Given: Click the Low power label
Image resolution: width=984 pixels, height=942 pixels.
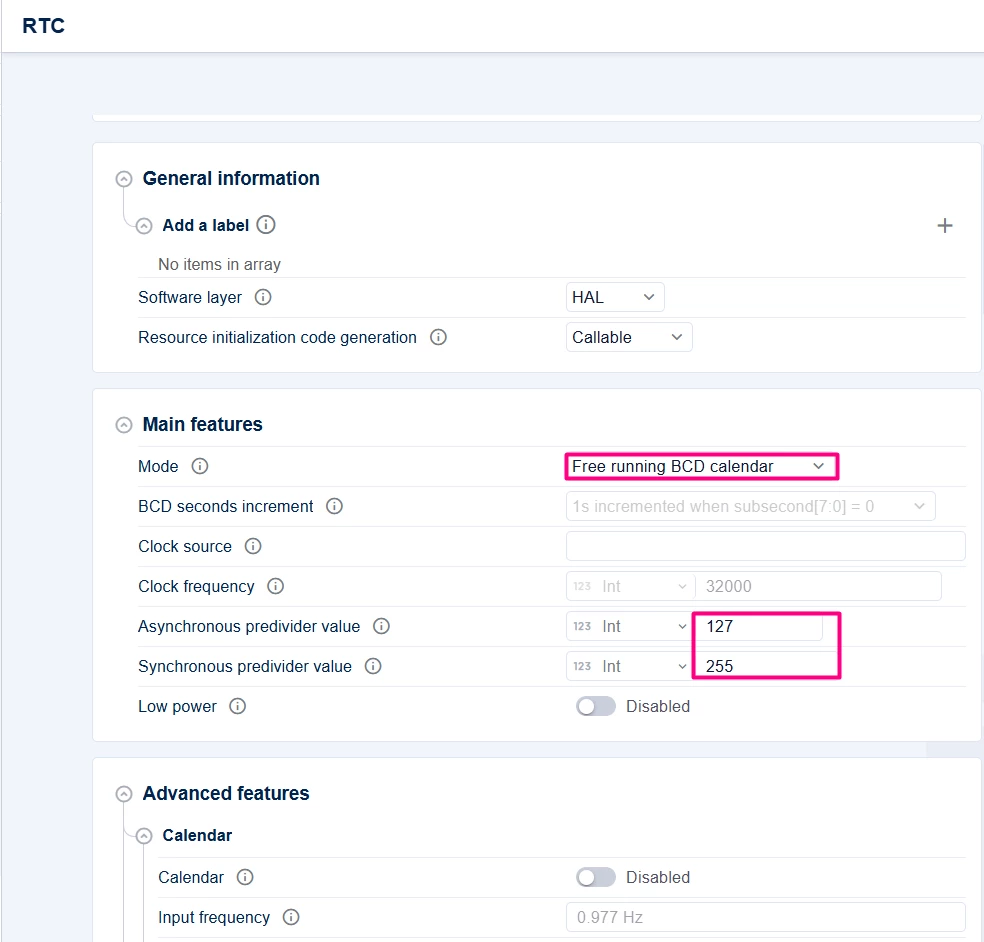Looking at the screenshot, I should [177, 706].
